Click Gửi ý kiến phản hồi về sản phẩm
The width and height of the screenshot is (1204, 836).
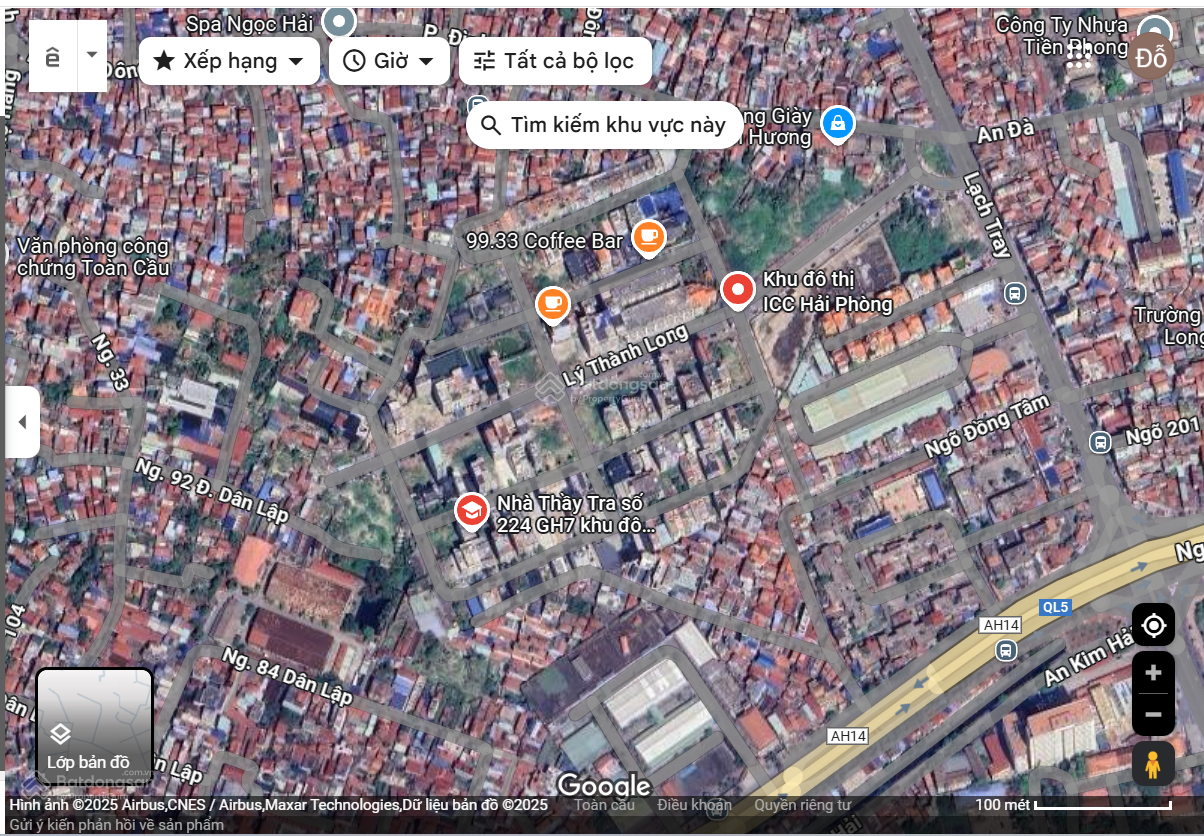click(x=117, y=825)
